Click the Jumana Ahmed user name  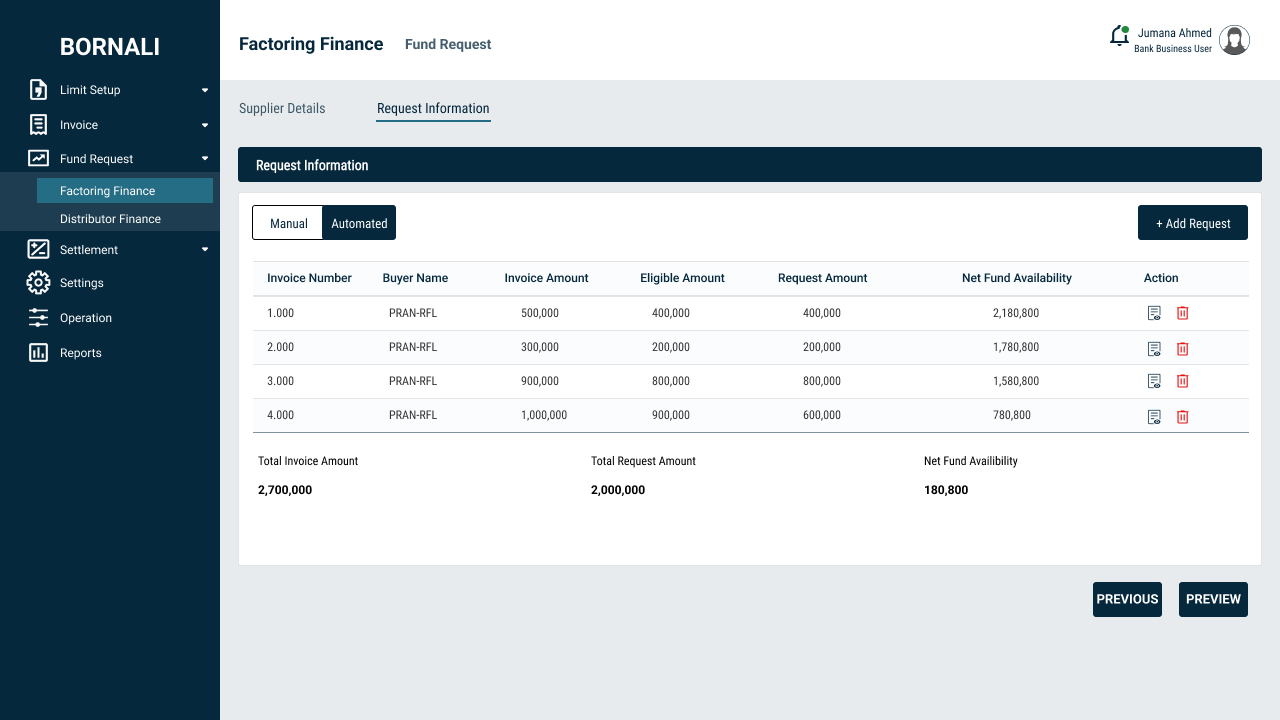1175,33
